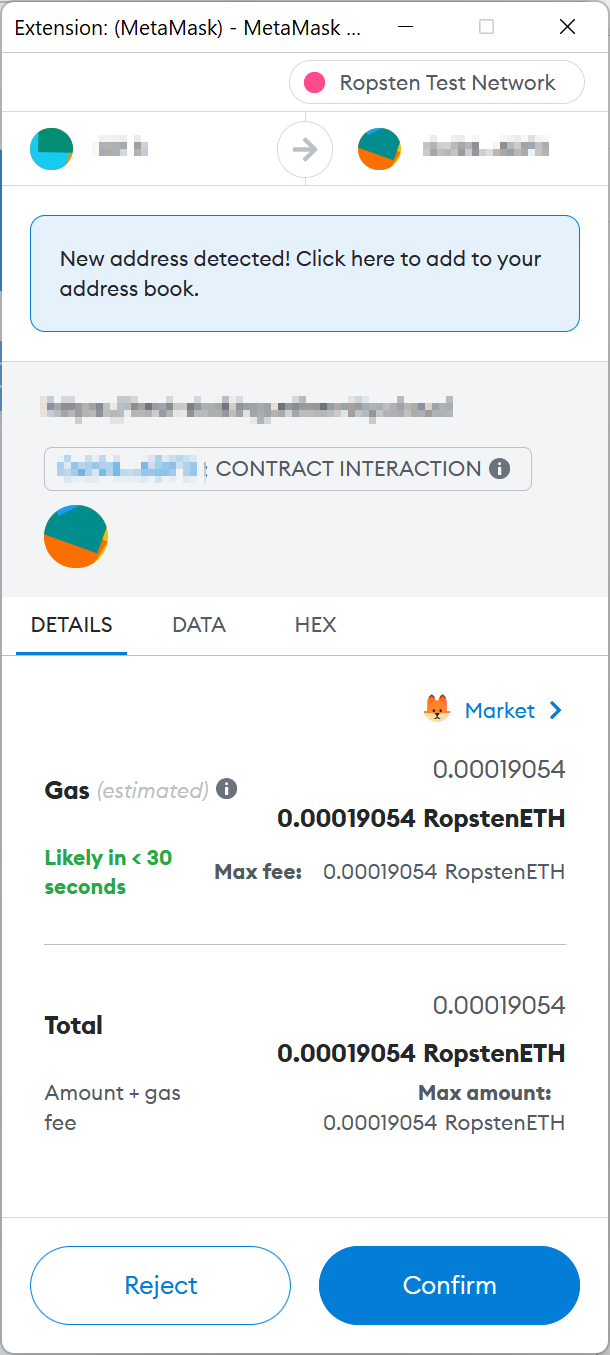Expand Market gas fee options chevron
This screenshot has width=610, height=1355.
pos(556,710)
